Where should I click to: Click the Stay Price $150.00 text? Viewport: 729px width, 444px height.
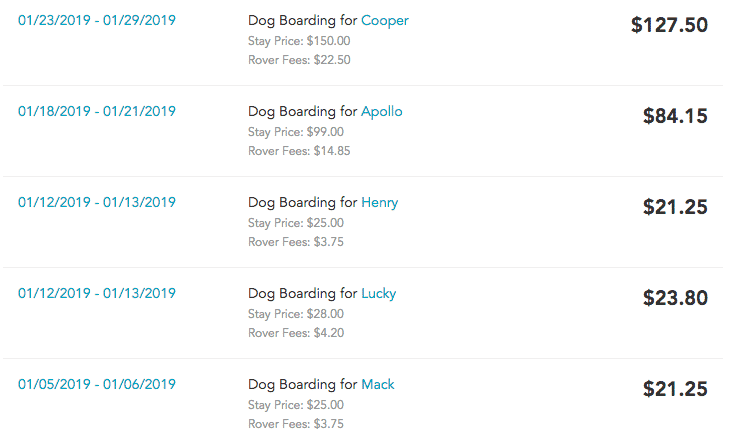click(x=299, y=41)
